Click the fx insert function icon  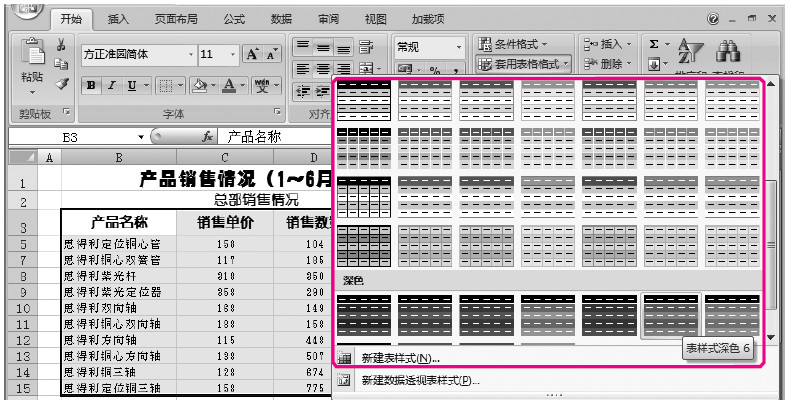pyautogui.click(x=207, y=137)
